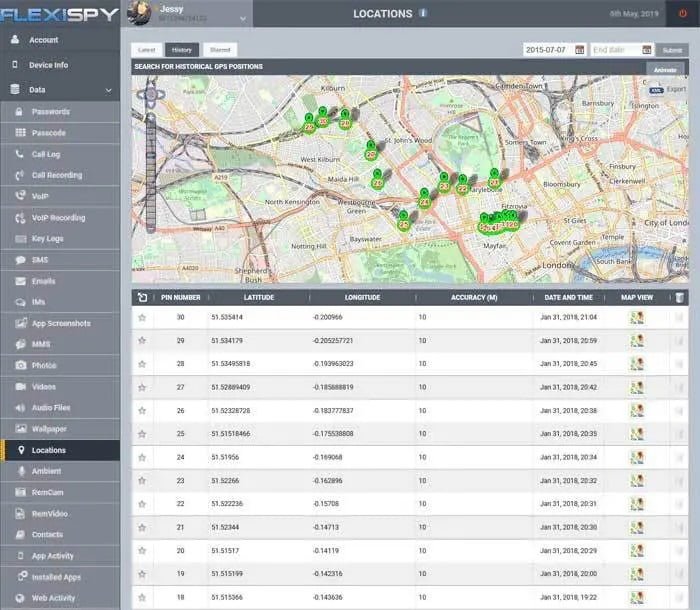
Task: Star the pin 29 row
Action: 142,340
